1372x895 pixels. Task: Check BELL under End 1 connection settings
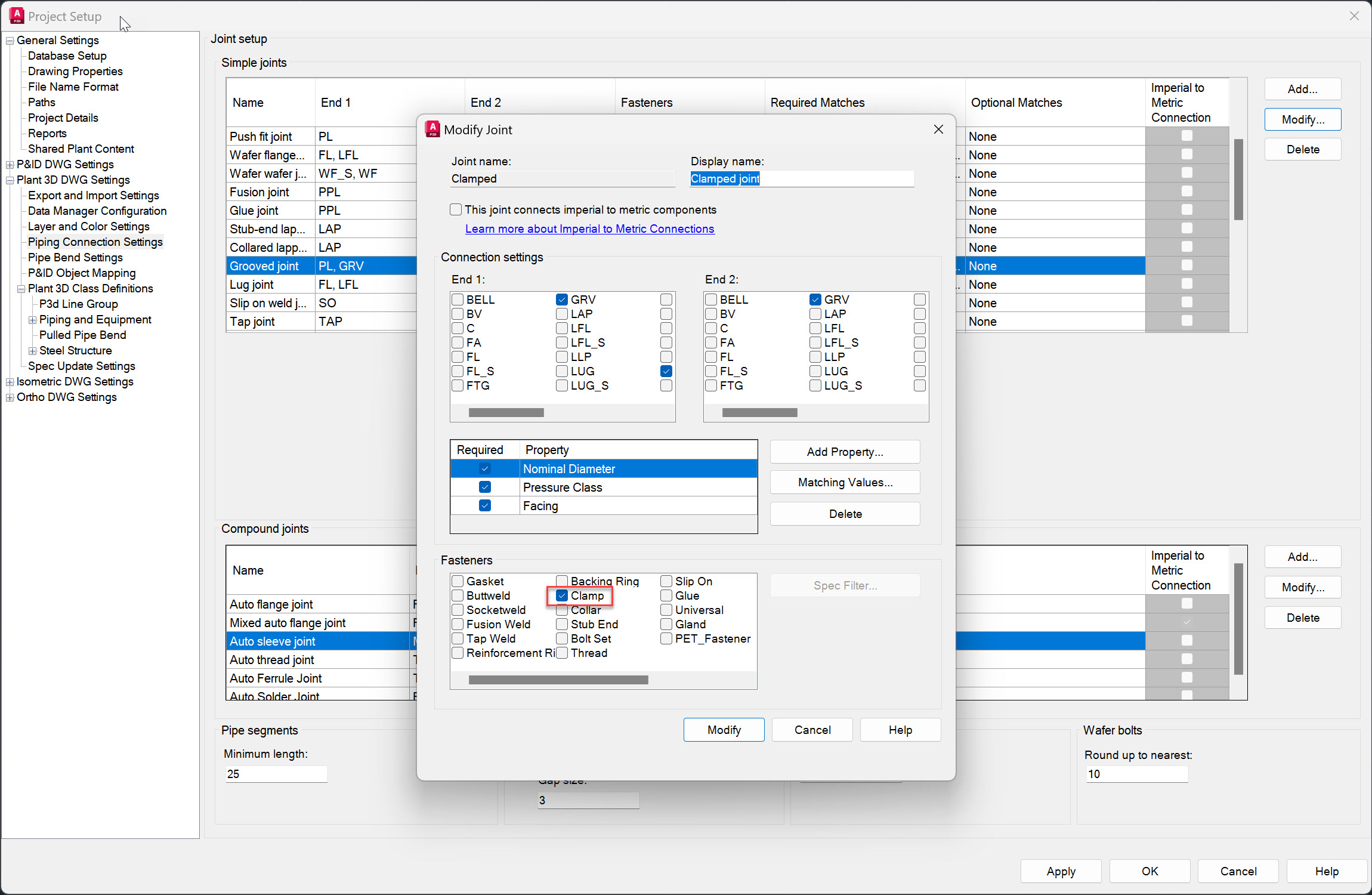click(x=457, y=299)
